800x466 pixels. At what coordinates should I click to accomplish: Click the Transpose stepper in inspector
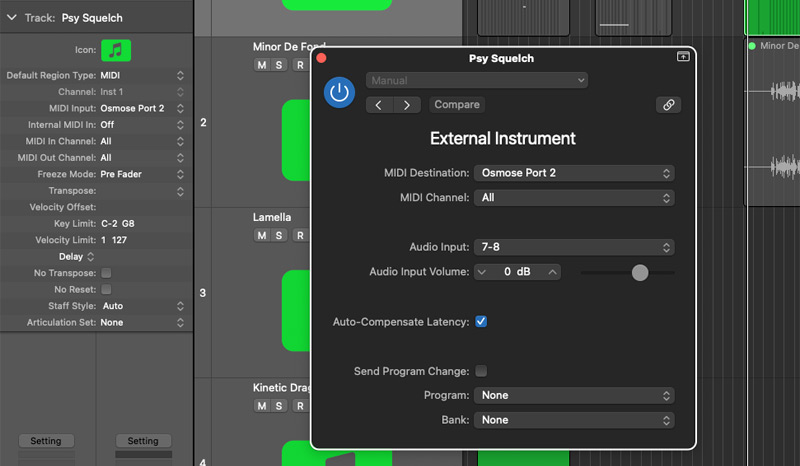pos(180,191)
